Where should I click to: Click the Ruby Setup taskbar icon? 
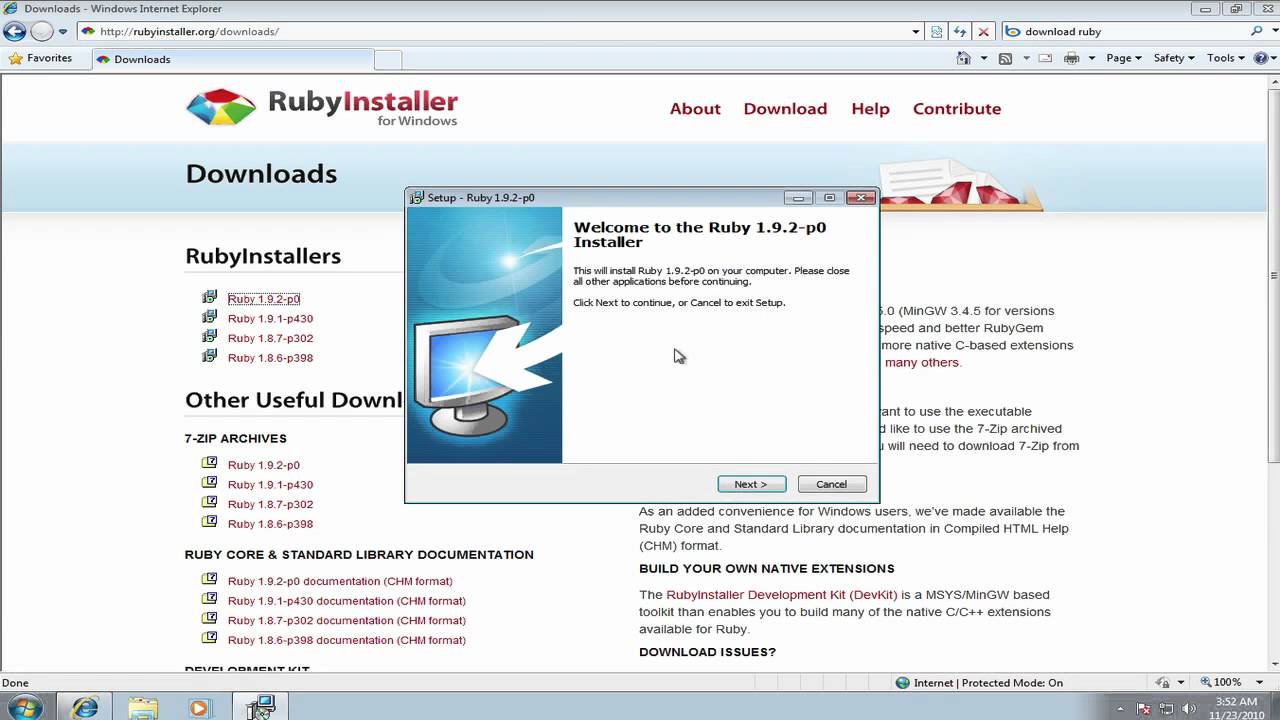click(x=261, y=708)
